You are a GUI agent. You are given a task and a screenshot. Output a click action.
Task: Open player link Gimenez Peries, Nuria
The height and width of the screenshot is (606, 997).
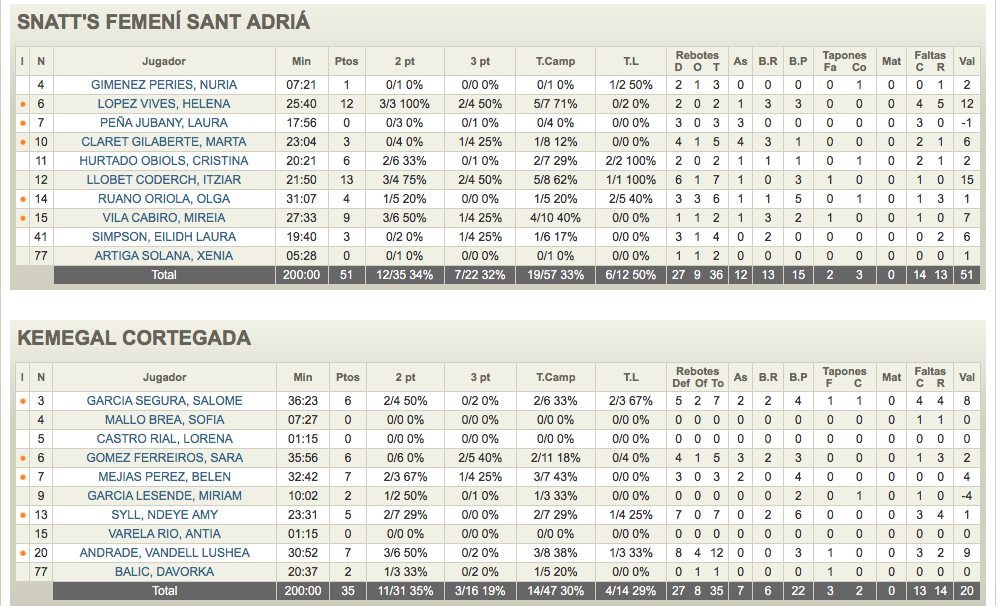pyautogui.click(x=164, y=85)
